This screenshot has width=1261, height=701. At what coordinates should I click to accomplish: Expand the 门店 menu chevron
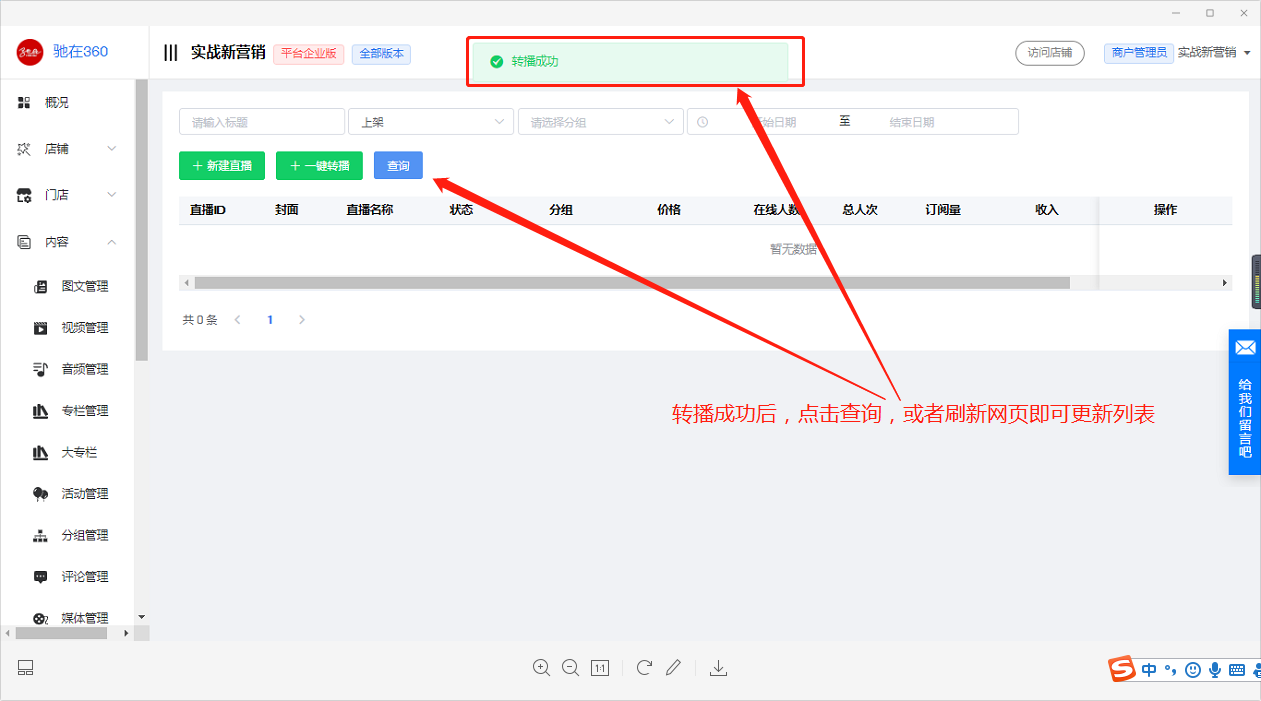click(x=112, y=195)
